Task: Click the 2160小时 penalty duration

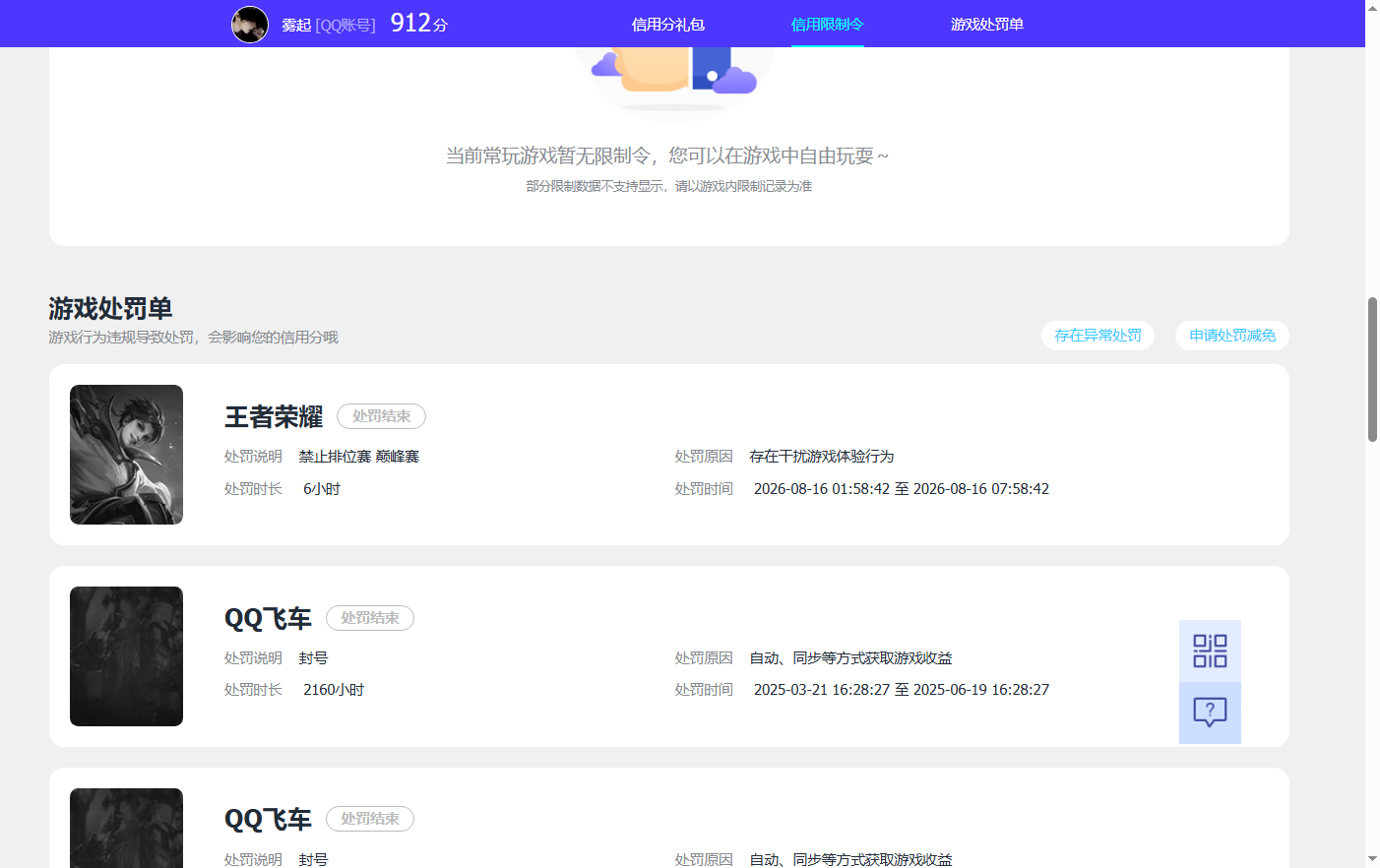Action: pyautogui.click(x=334, y=690)
